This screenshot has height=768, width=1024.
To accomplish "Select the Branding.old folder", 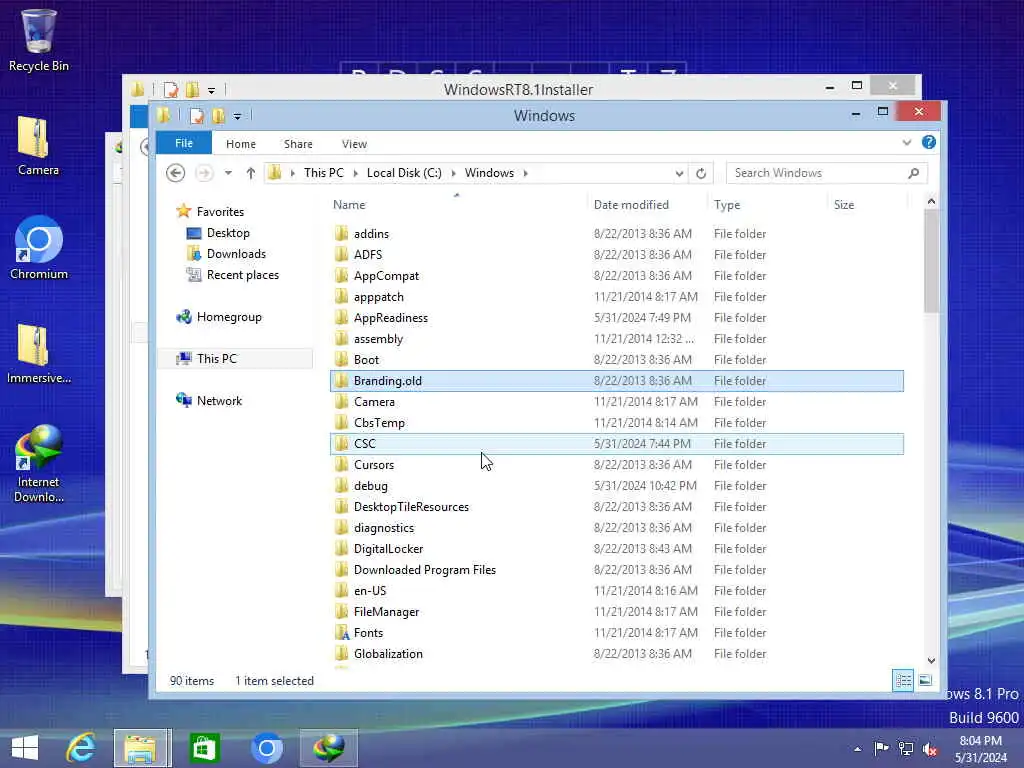I will 616,381.
